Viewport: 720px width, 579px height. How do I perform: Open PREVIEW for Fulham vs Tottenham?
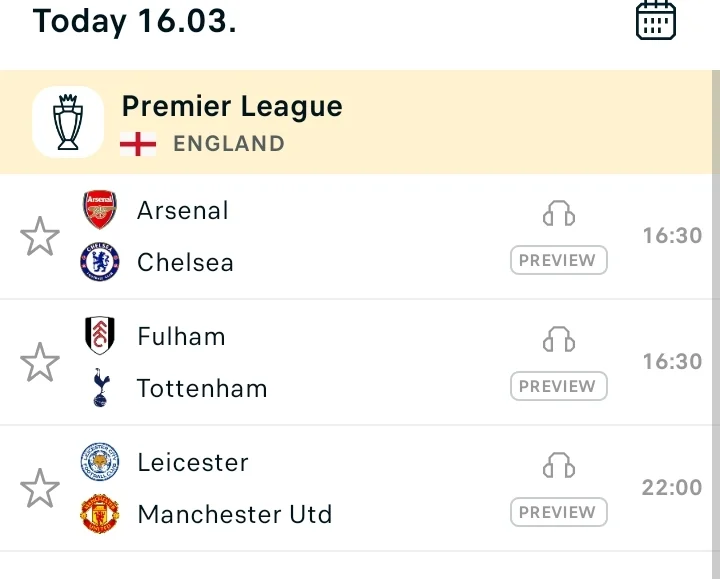point(559,386)
